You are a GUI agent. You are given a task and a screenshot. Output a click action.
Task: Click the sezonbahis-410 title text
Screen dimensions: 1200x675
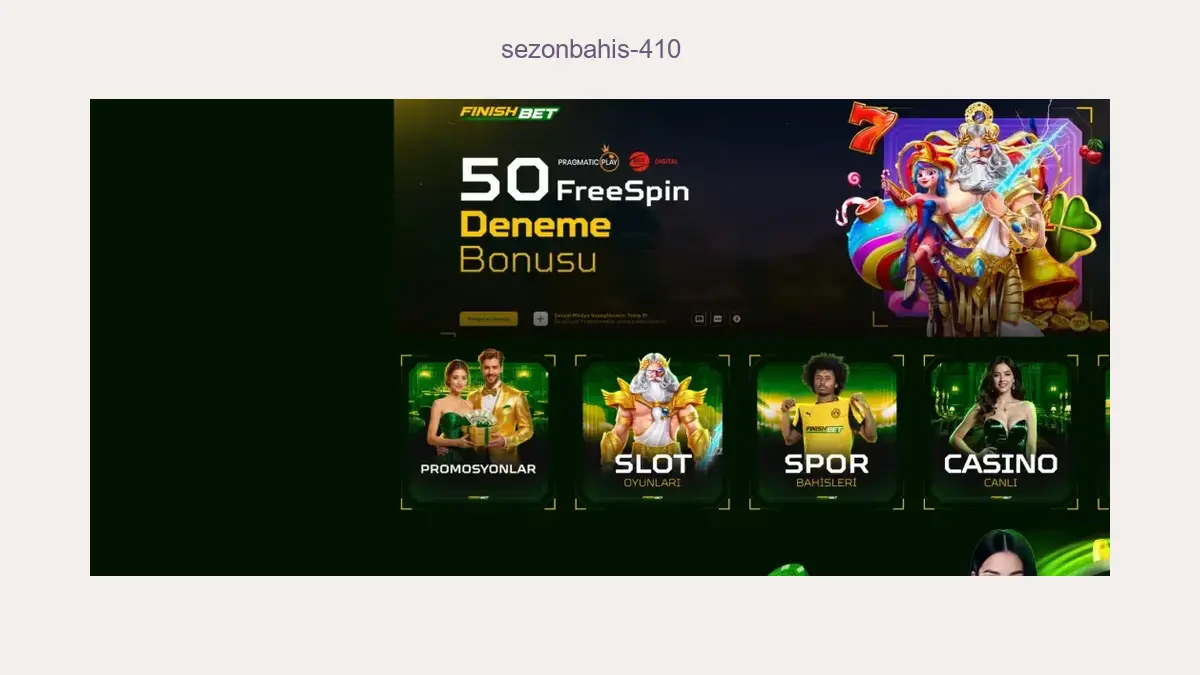point(591,49)
